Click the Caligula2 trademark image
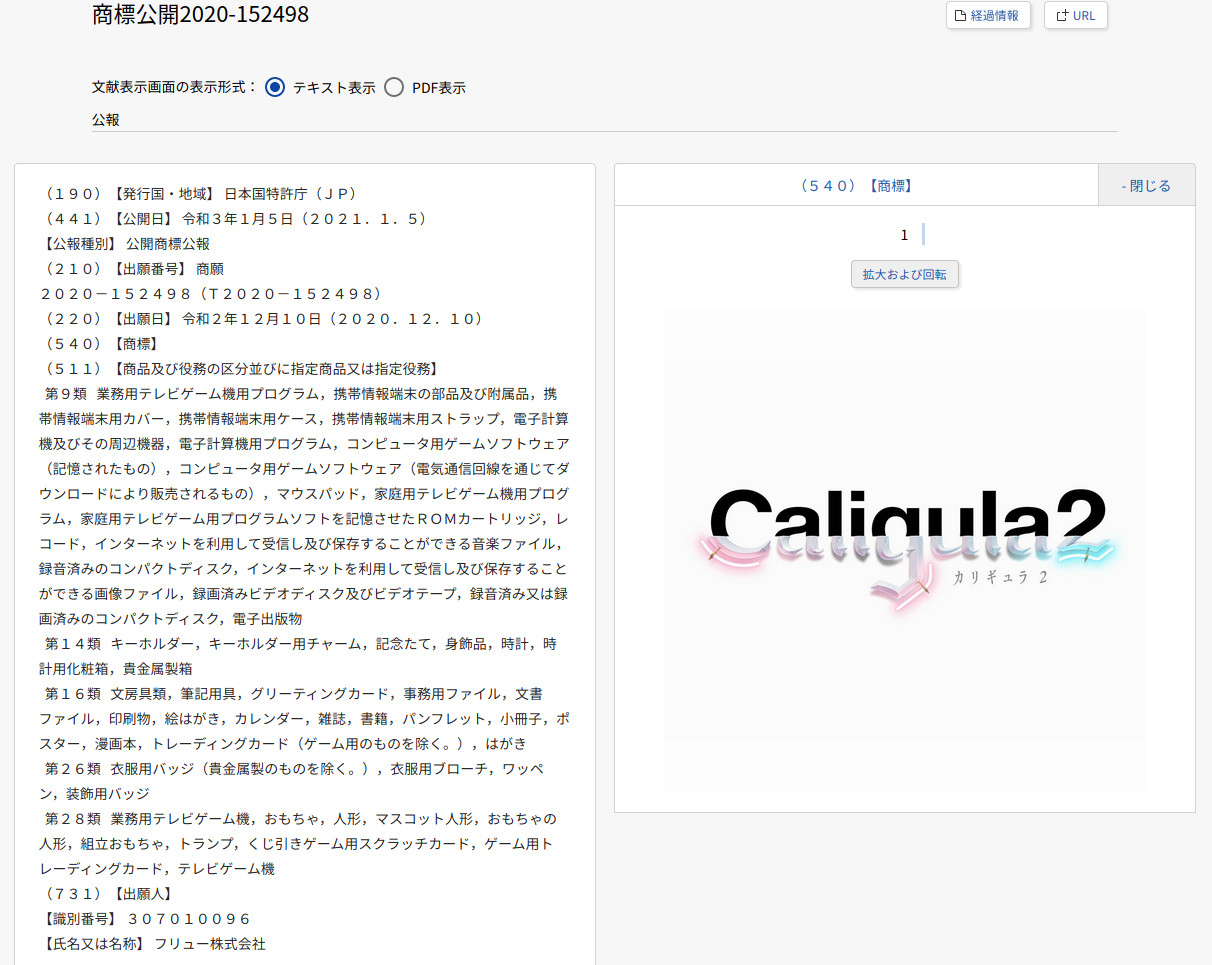The image size is (1212, 965). (x=905, y=549)
